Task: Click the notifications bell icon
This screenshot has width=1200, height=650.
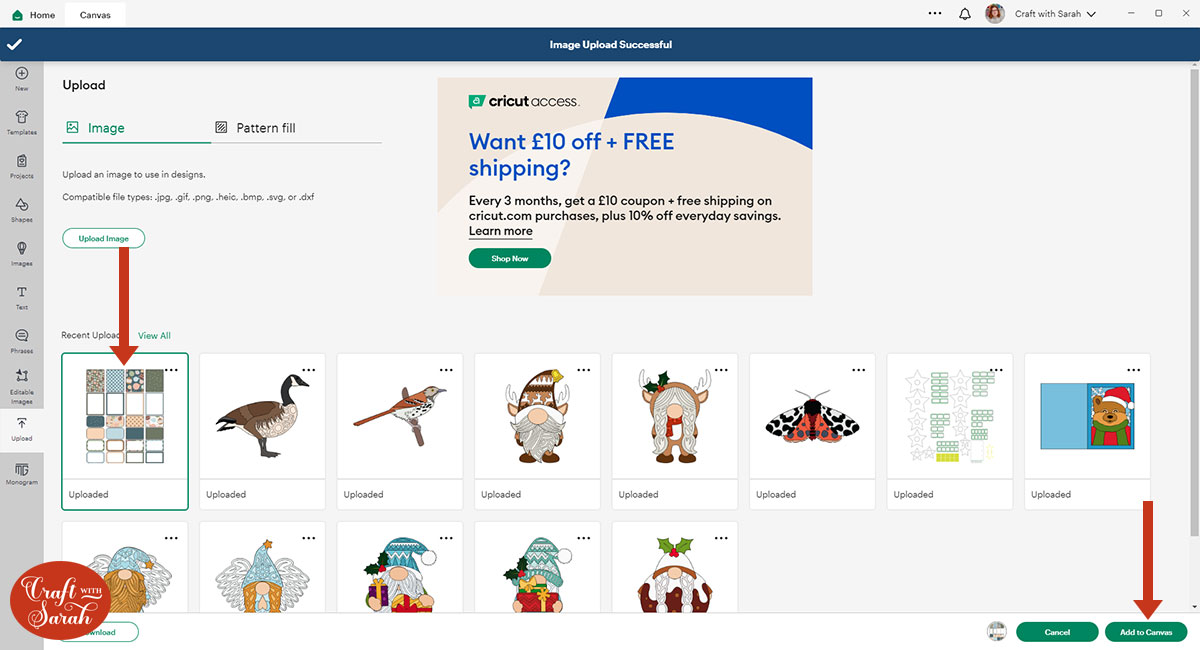Action: [965, 14]
